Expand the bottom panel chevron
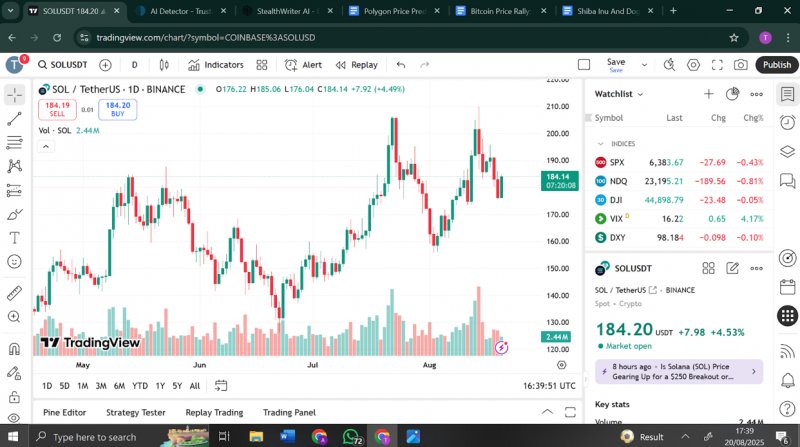This screenshot has height=447, width=800. [x=547, y=412]
